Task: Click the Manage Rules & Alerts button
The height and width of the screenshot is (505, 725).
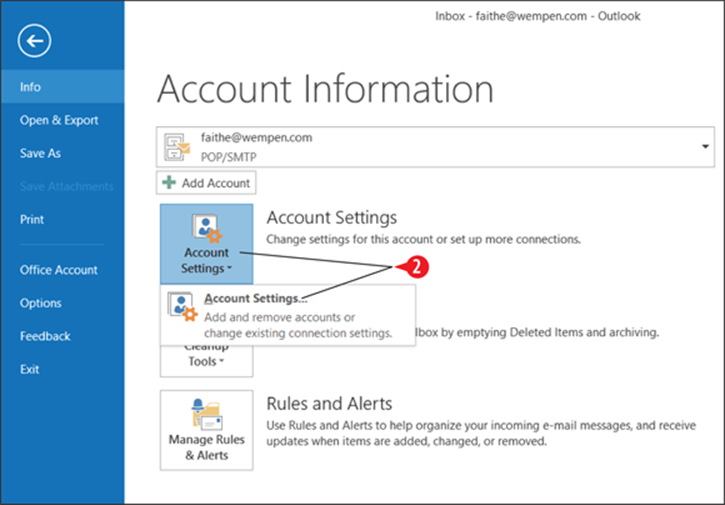Action: (207, 430)
